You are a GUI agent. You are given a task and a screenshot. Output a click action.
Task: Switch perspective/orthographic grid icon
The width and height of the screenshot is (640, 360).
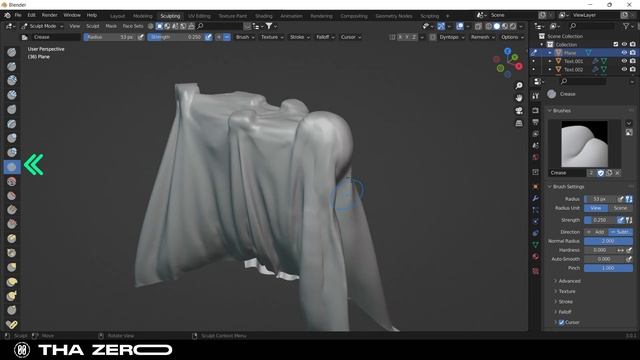pyautogui.click(x=519, y=123)
